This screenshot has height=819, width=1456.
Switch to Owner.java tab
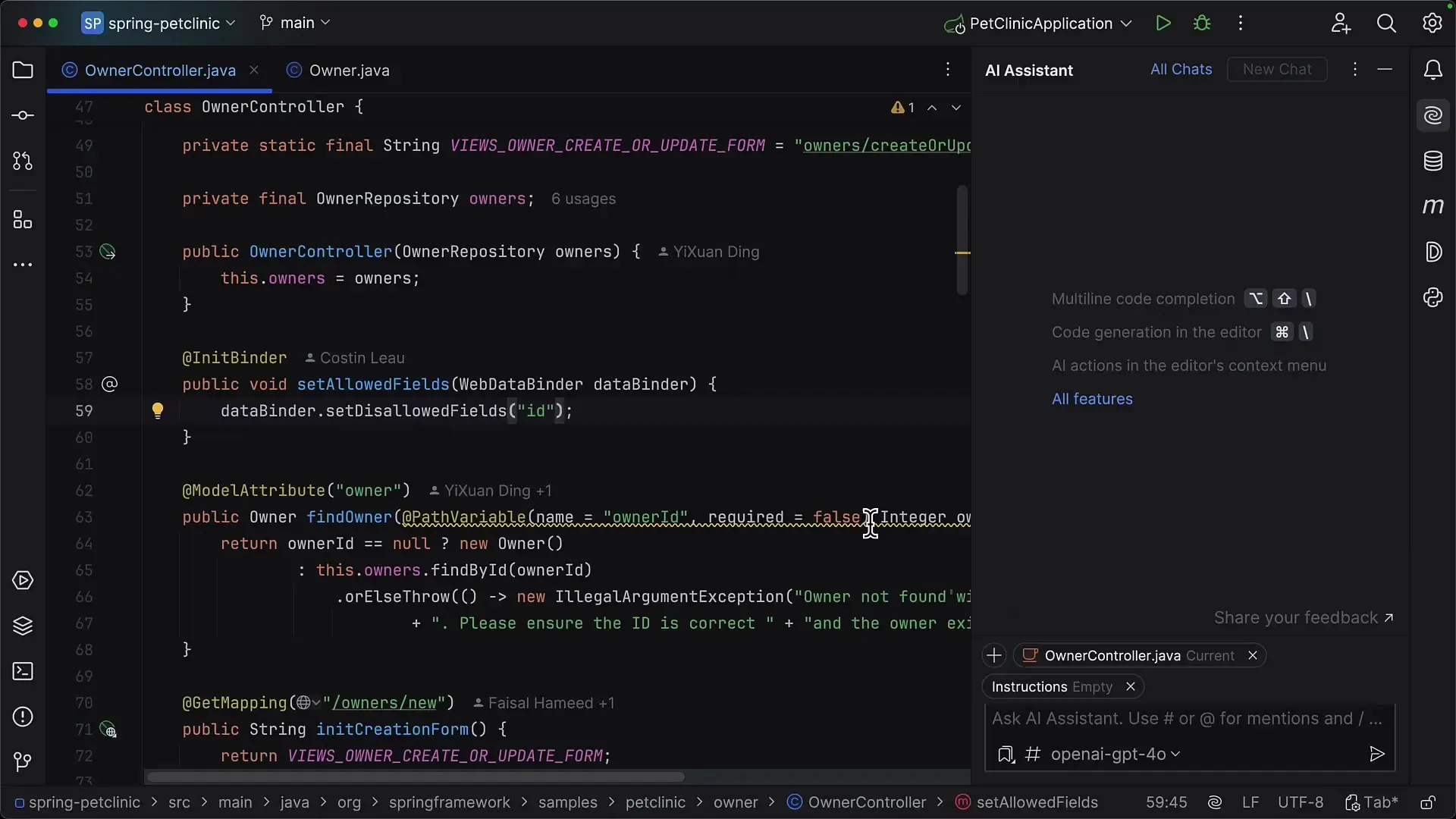tap(338, 70)
